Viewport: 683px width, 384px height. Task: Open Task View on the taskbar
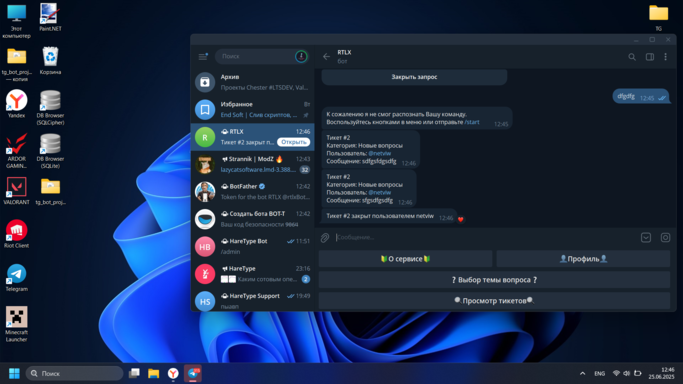(134, 374)
